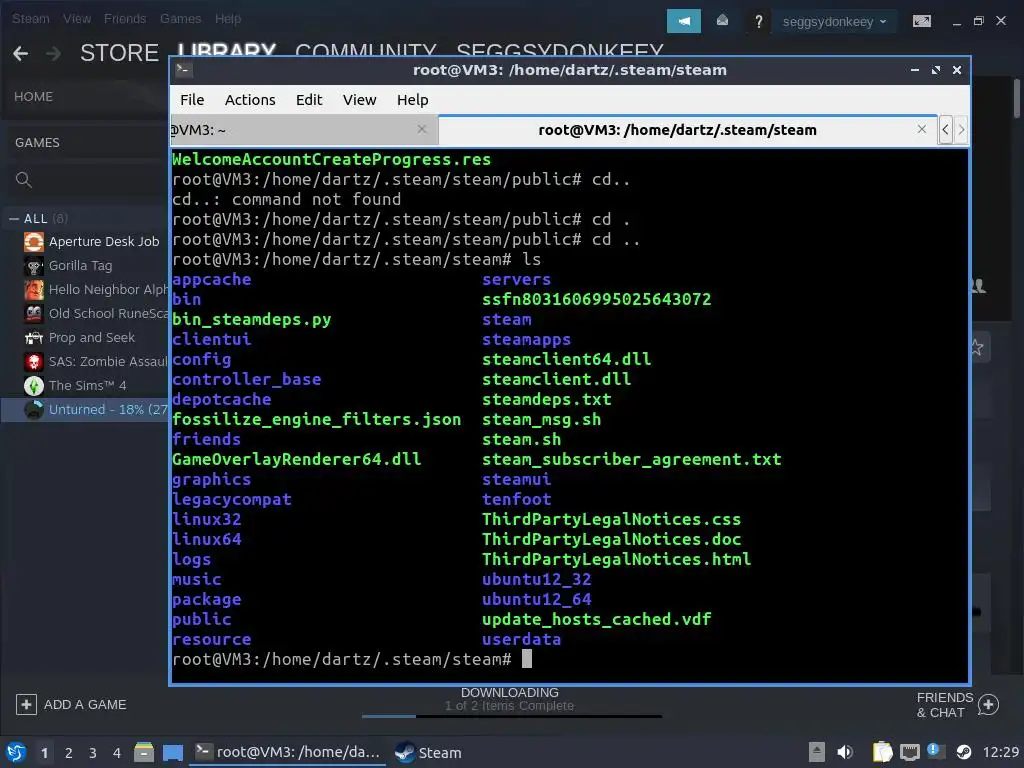Select Hello Neighbor Alpha in library
Viewport: 1024px width, 768px height.
click(x=108, y=289)
